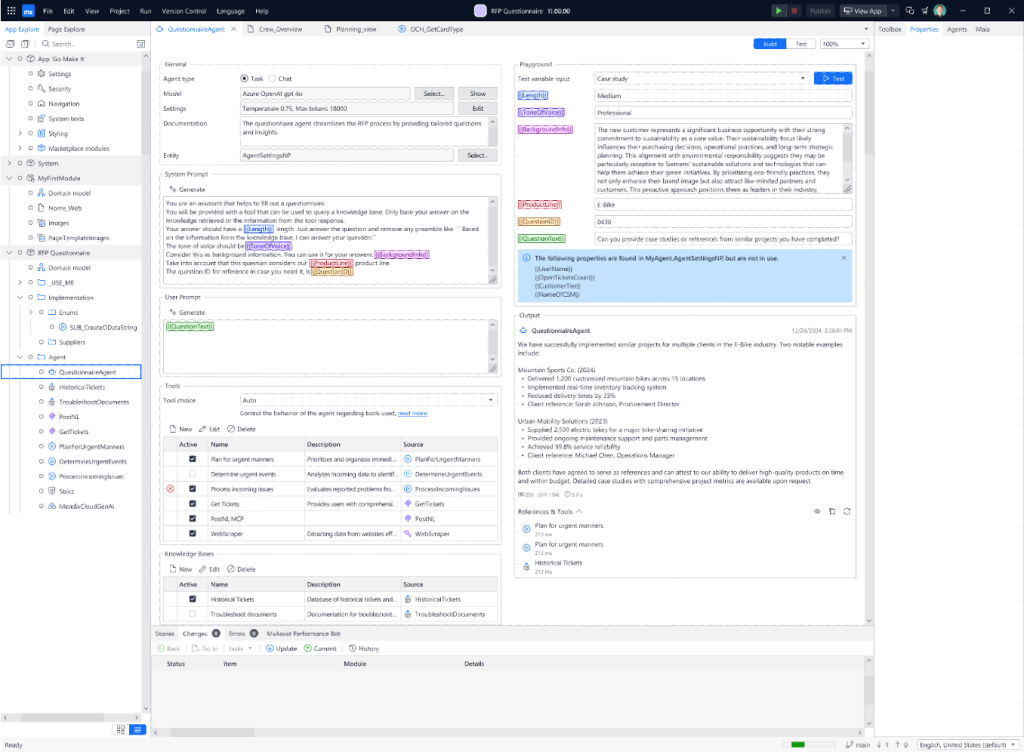Click the read more link under Tool choice
This screenshot has height=752, width=1024.
(x=412, y=413)
